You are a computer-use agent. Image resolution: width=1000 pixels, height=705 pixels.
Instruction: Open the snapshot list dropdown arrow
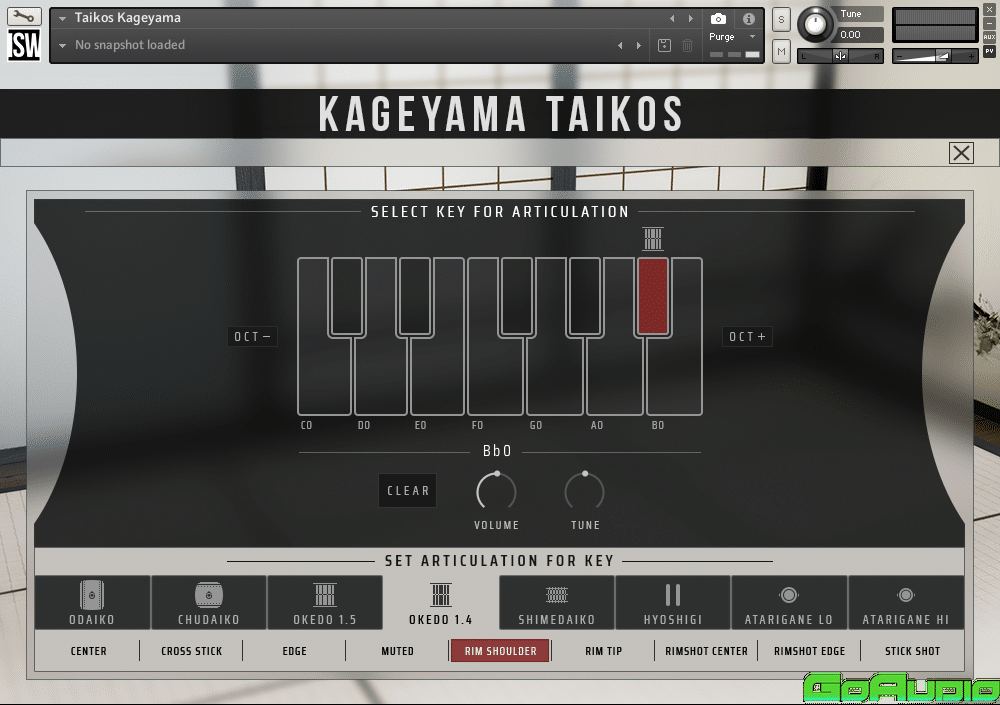(62, 45)
